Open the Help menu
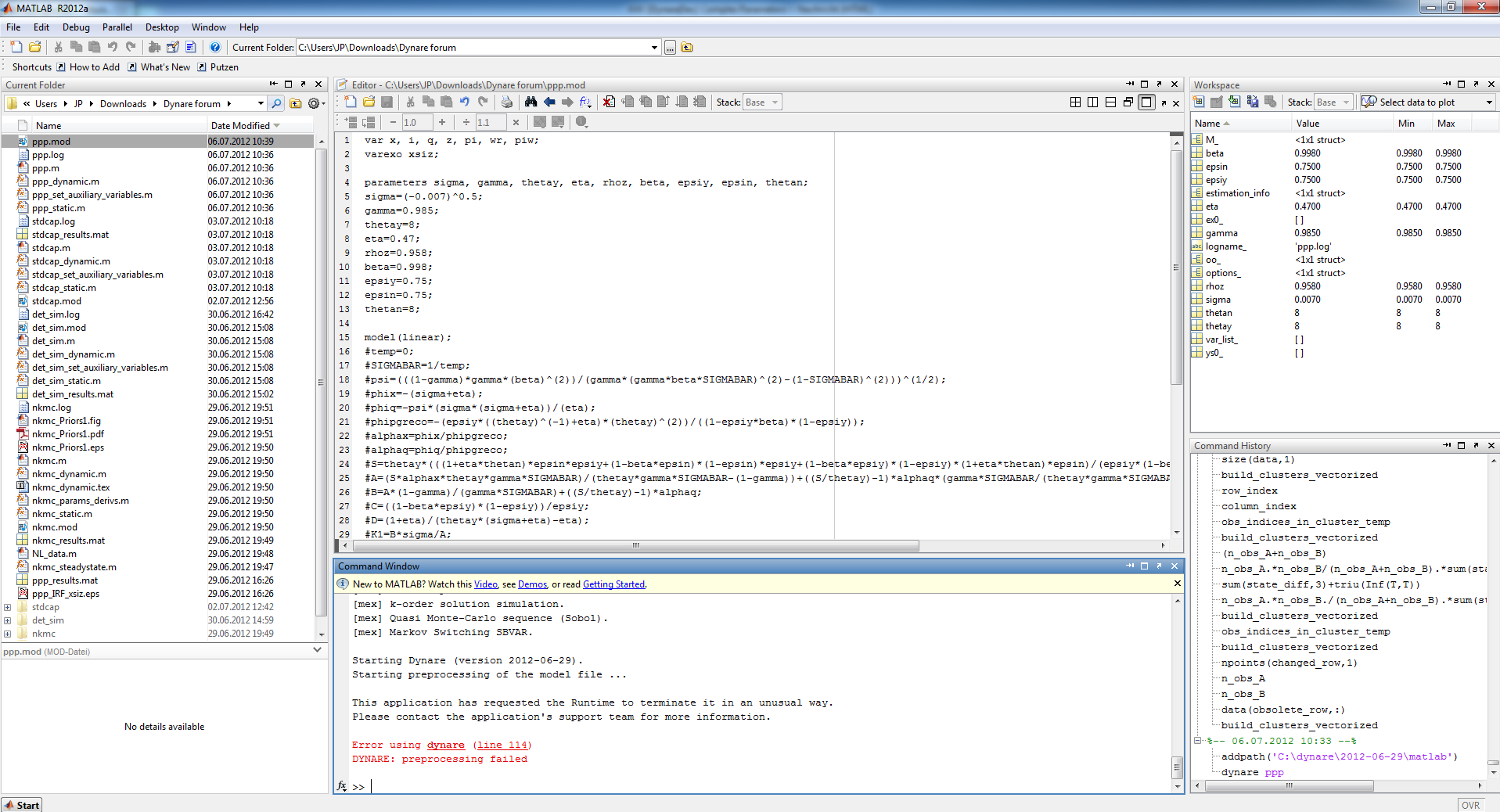Viewport: 1500px width, 812px height. point(249,27)
